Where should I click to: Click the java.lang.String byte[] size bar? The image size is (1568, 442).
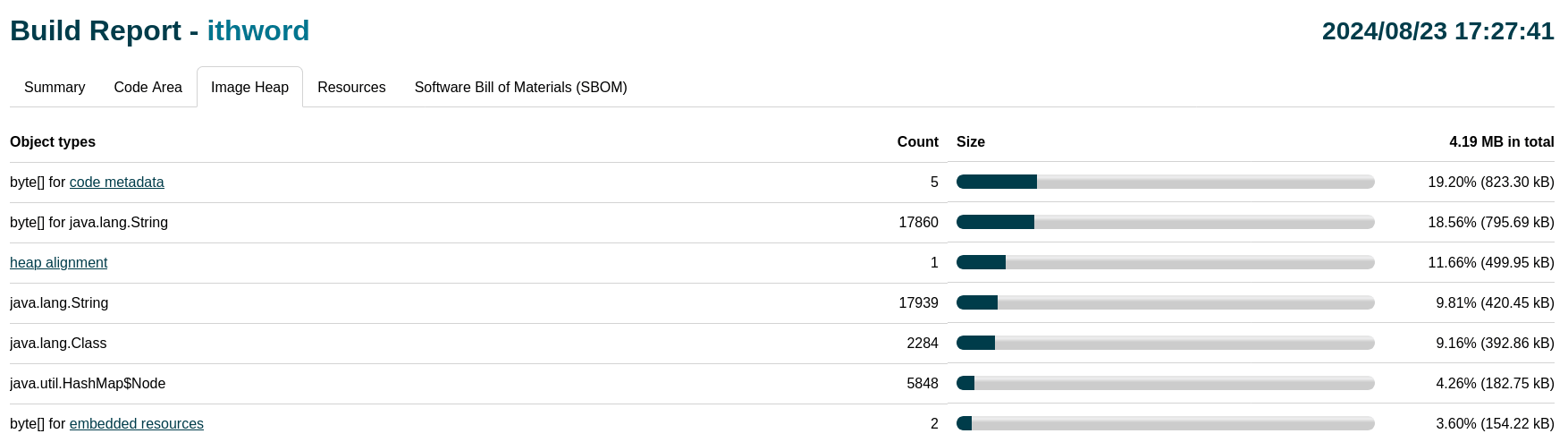click(1165, 222)
